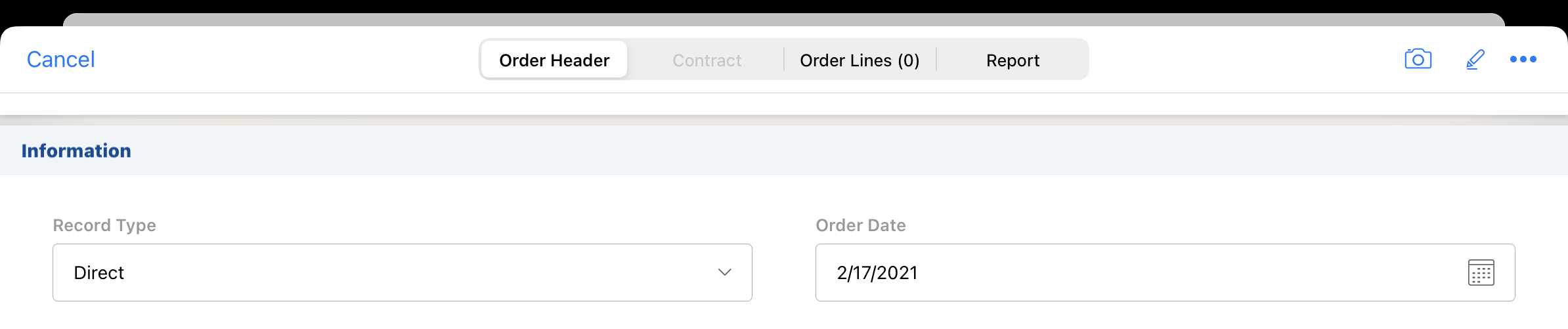The width and height of the screenshot is (1568, 329).
Task: Click the divider between Order Lines and Report
Action: (x=936, y=59)
